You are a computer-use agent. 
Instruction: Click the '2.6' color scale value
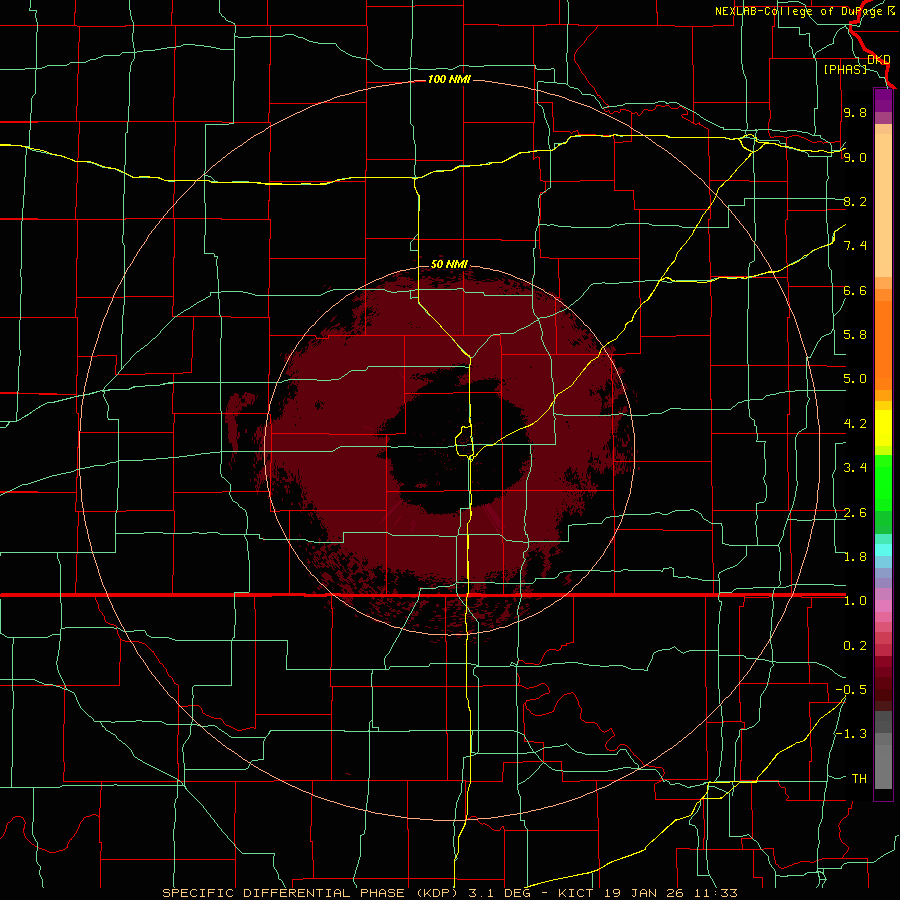[855, 513]
